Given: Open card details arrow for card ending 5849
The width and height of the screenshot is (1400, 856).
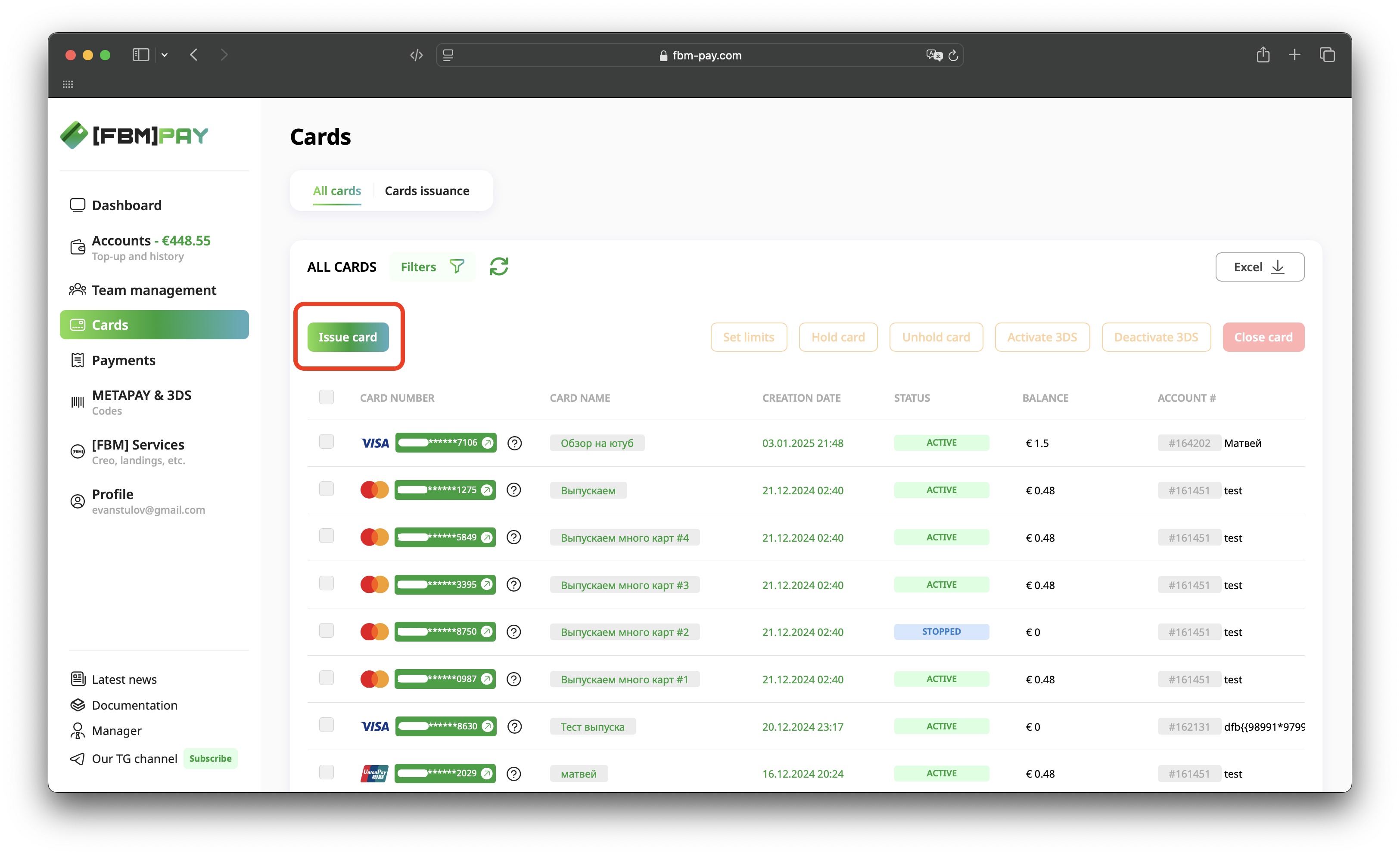Looking at the screenshot, I should click(486, 537).
